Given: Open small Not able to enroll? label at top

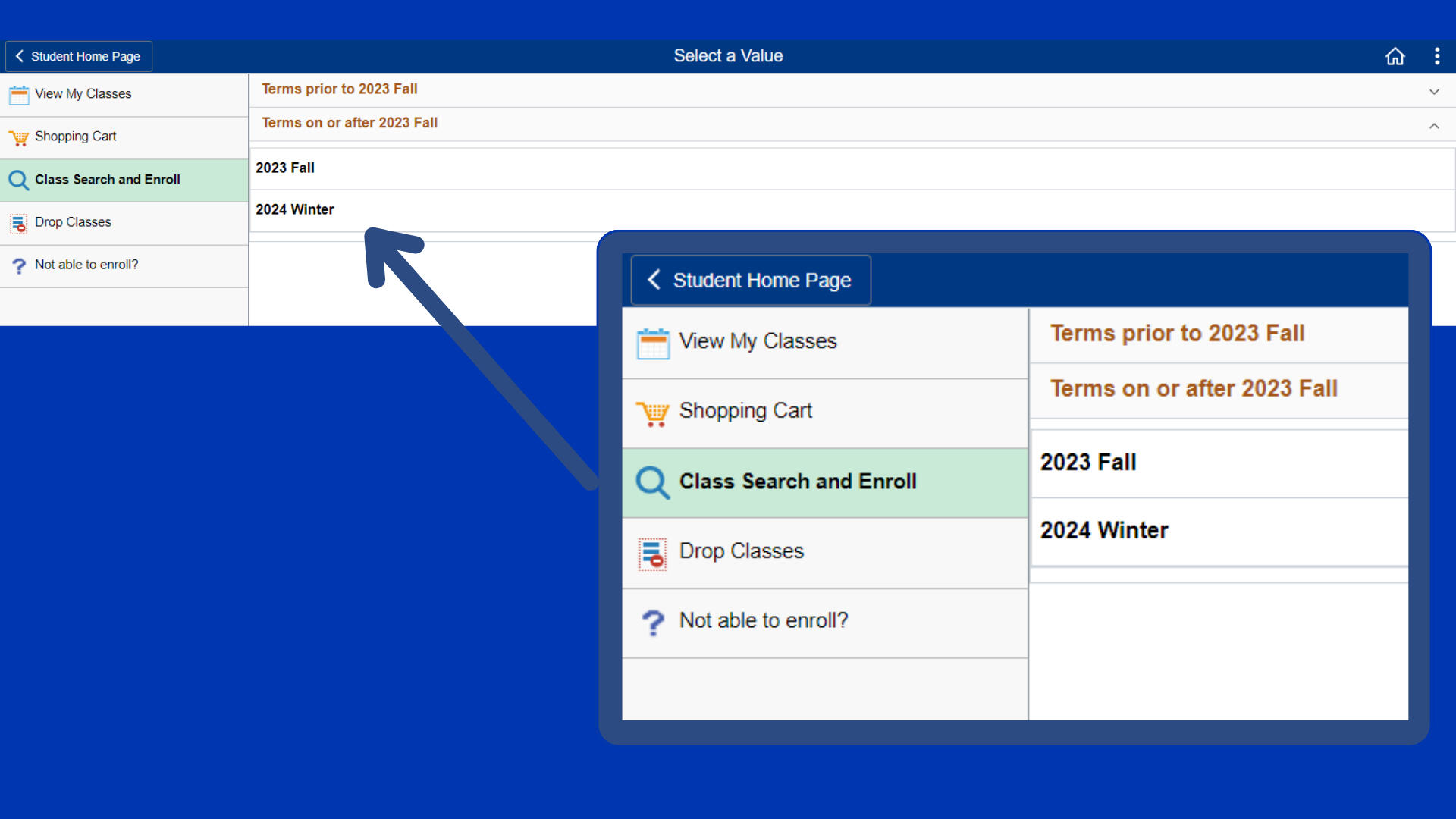Looking at the screenshot, I should pyautogui.click(x=86, y=265).
